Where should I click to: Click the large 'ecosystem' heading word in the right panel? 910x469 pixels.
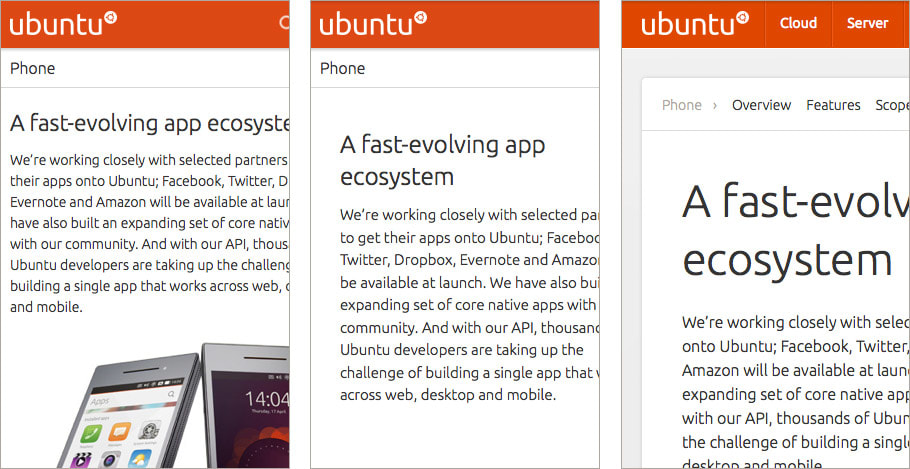[787, 260]
